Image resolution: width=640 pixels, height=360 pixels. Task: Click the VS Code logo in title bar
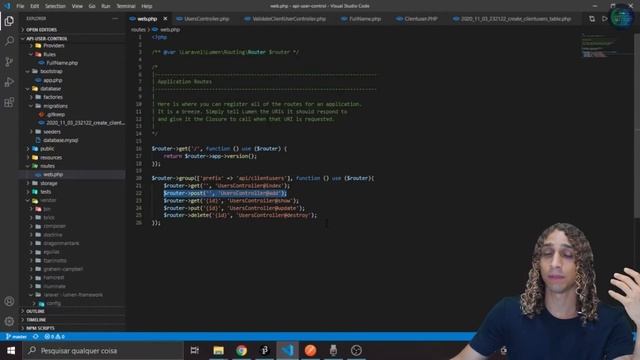(7, 6)
